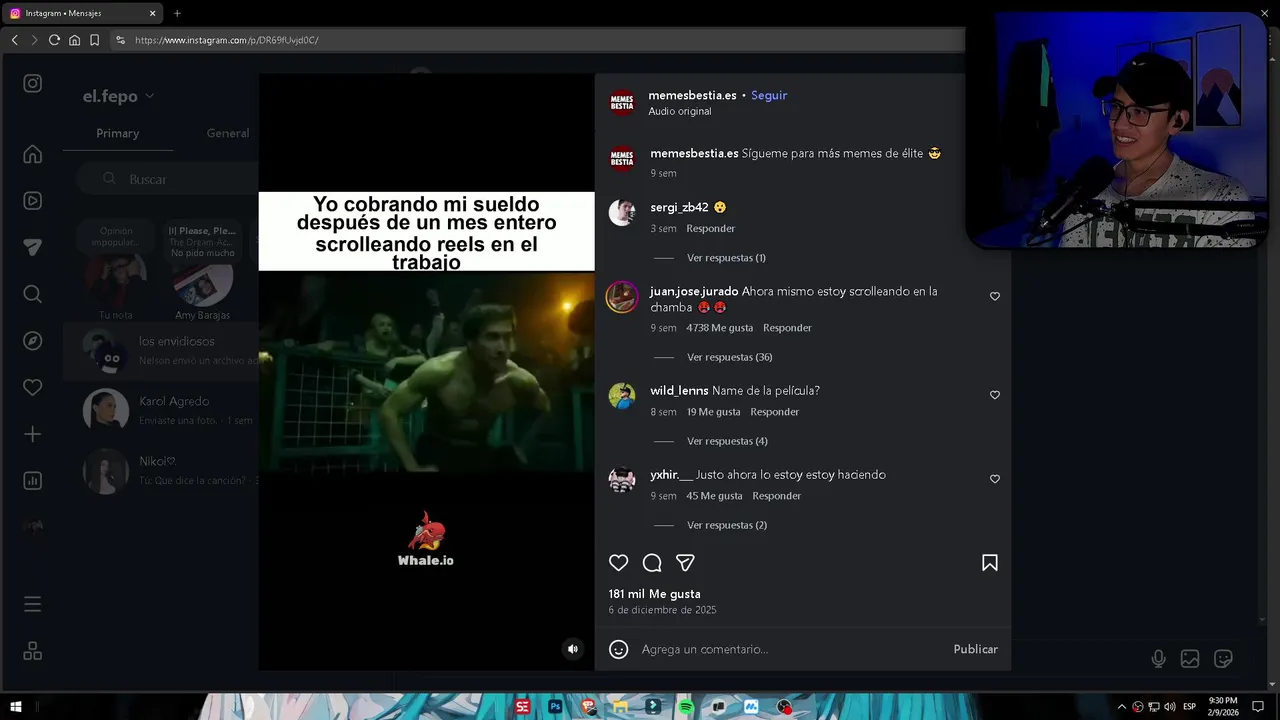Screen dimensions: 1280x720
Task: Reply to sergi_zb42's comment
Action: click(711, 228)
